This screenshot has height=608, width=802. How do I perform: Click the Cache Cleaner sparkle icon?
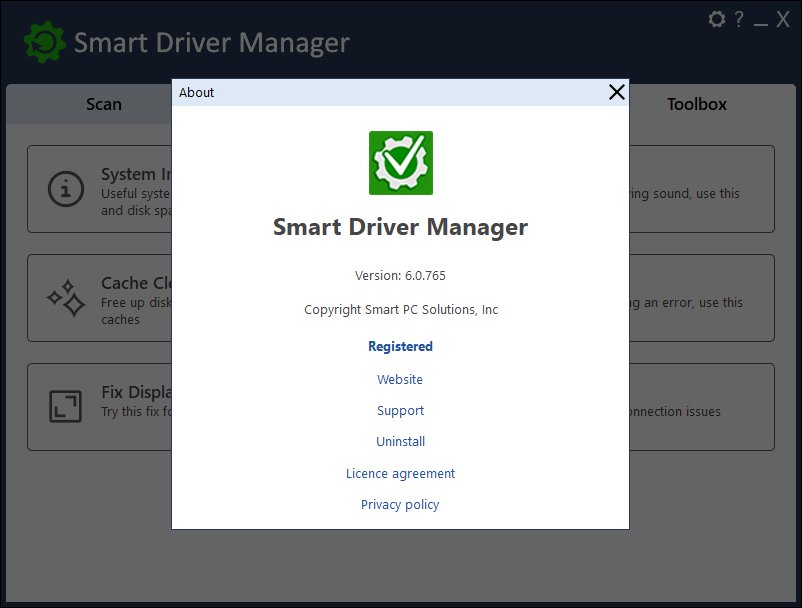pyautogui.click(x=66, y=298)
